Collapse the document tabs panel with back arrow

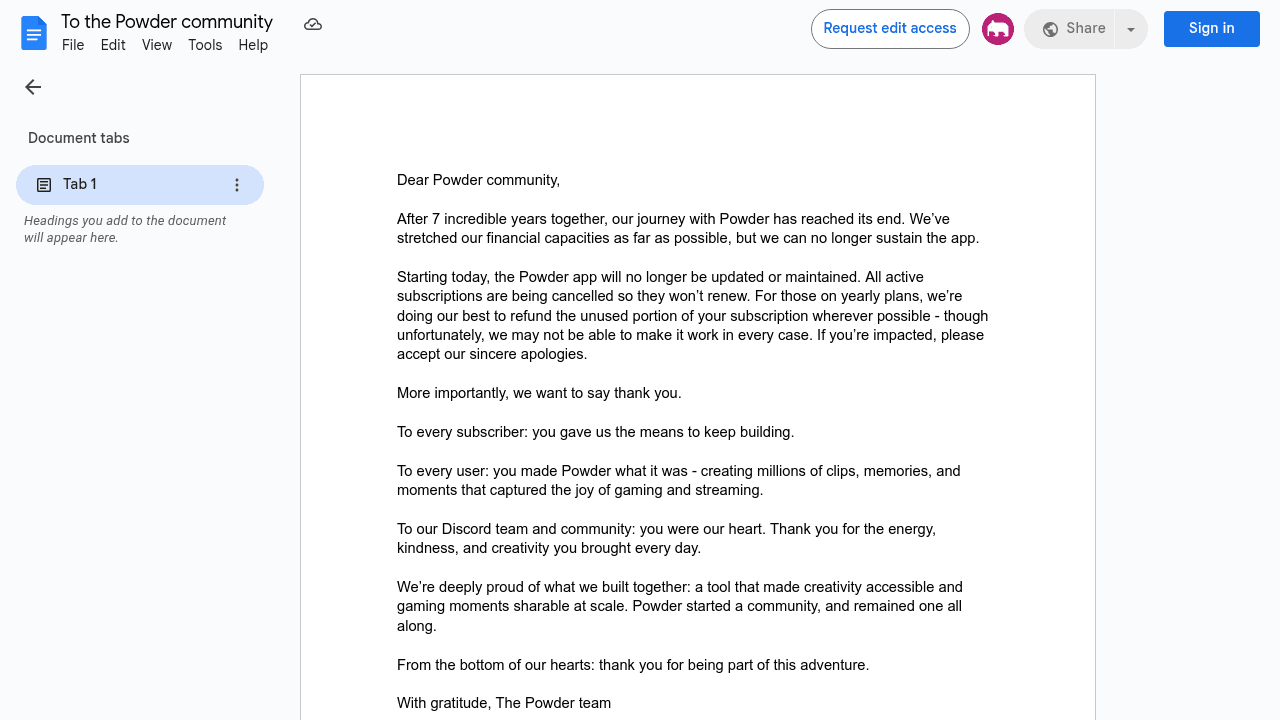33,87
